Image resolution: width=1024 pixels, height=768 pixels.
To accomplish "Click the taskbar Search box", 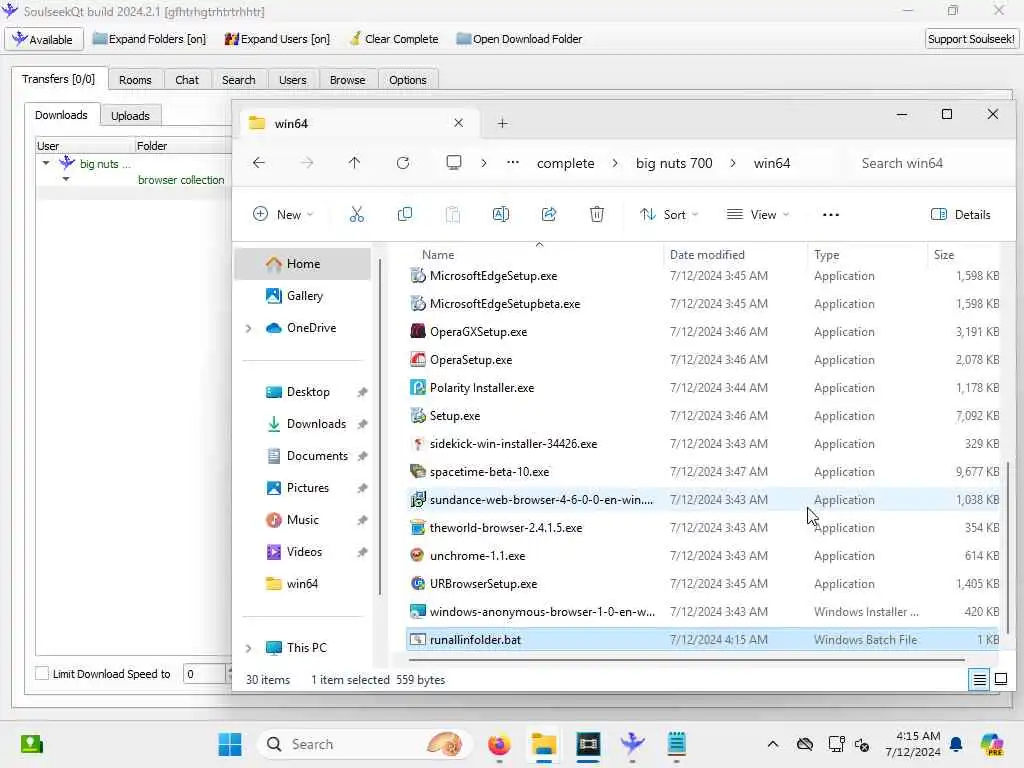I will coord(365,744).
